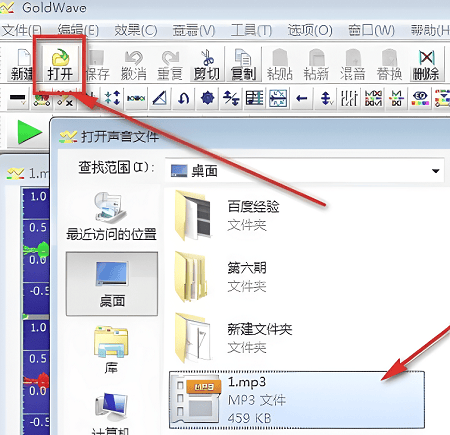Click the 粘新 paste-new toolbar icon
The height and width of the screenshot is (435, 450).
click(316, 65)
